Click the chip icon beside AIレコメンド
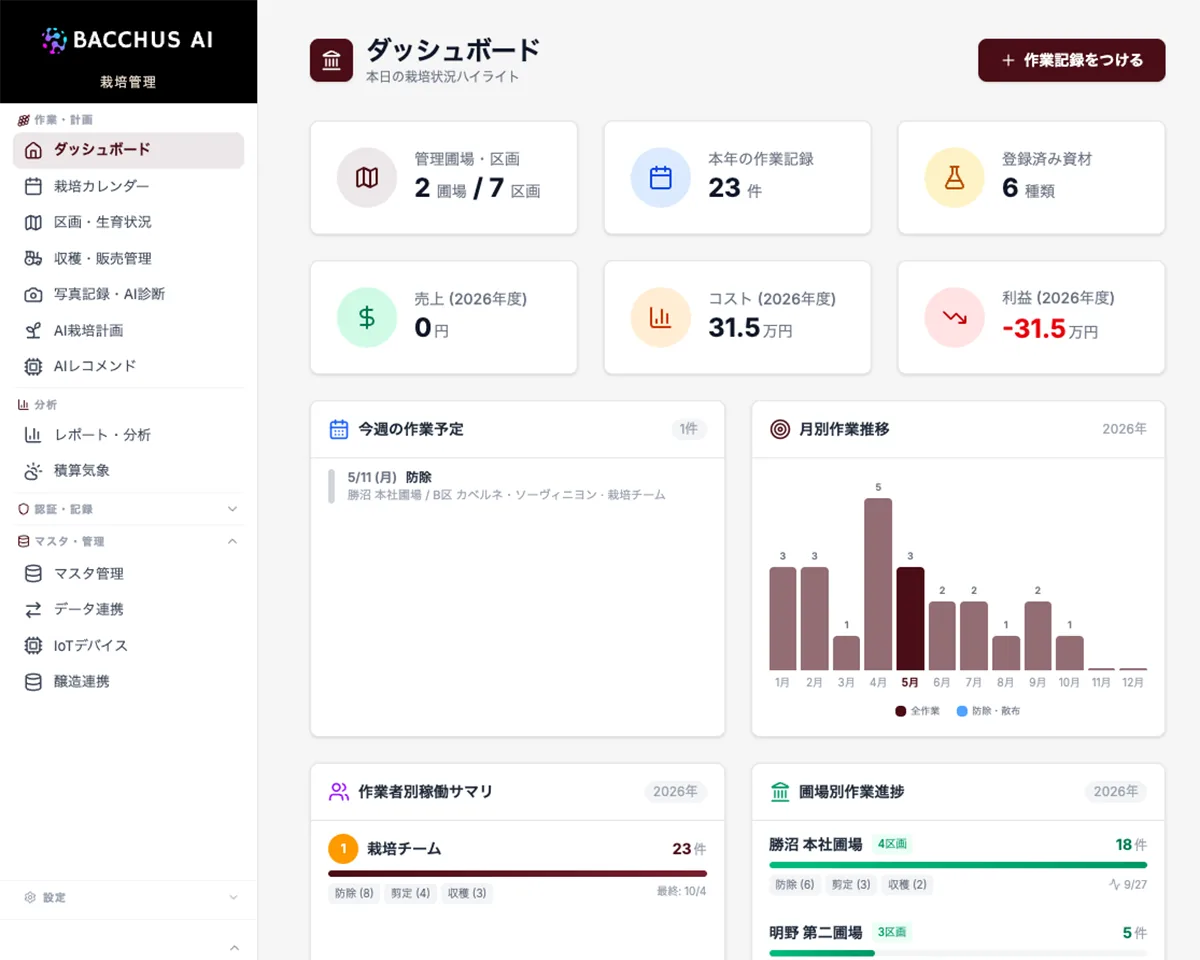 (x=33, y=366)
